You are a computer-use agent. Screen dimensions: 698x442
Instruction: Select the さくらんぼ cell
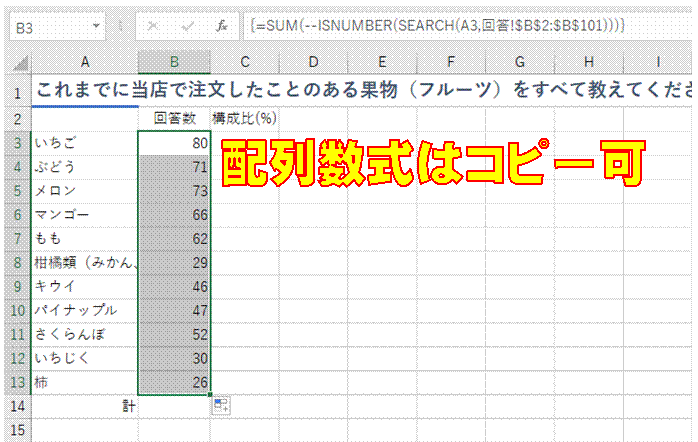(x=85, y=335)
